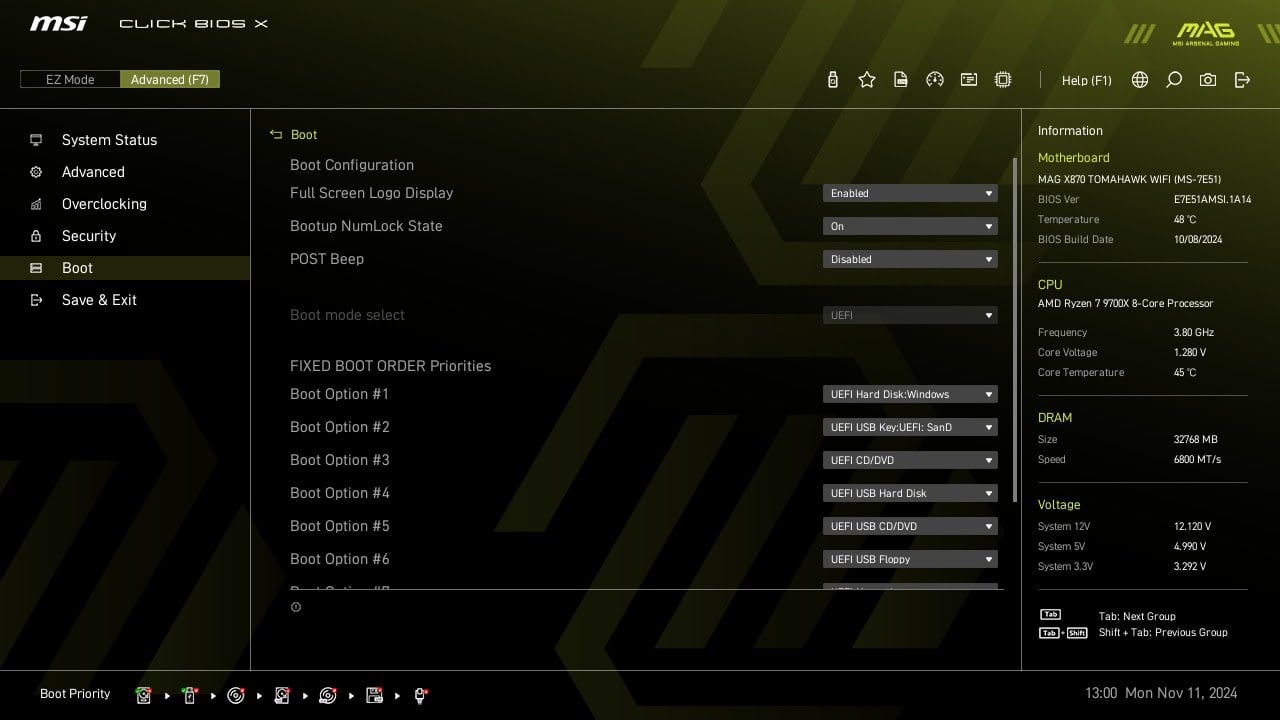Open search with the magnifier icon
The image size is (1280, 720).
(x=1174, y=80)
